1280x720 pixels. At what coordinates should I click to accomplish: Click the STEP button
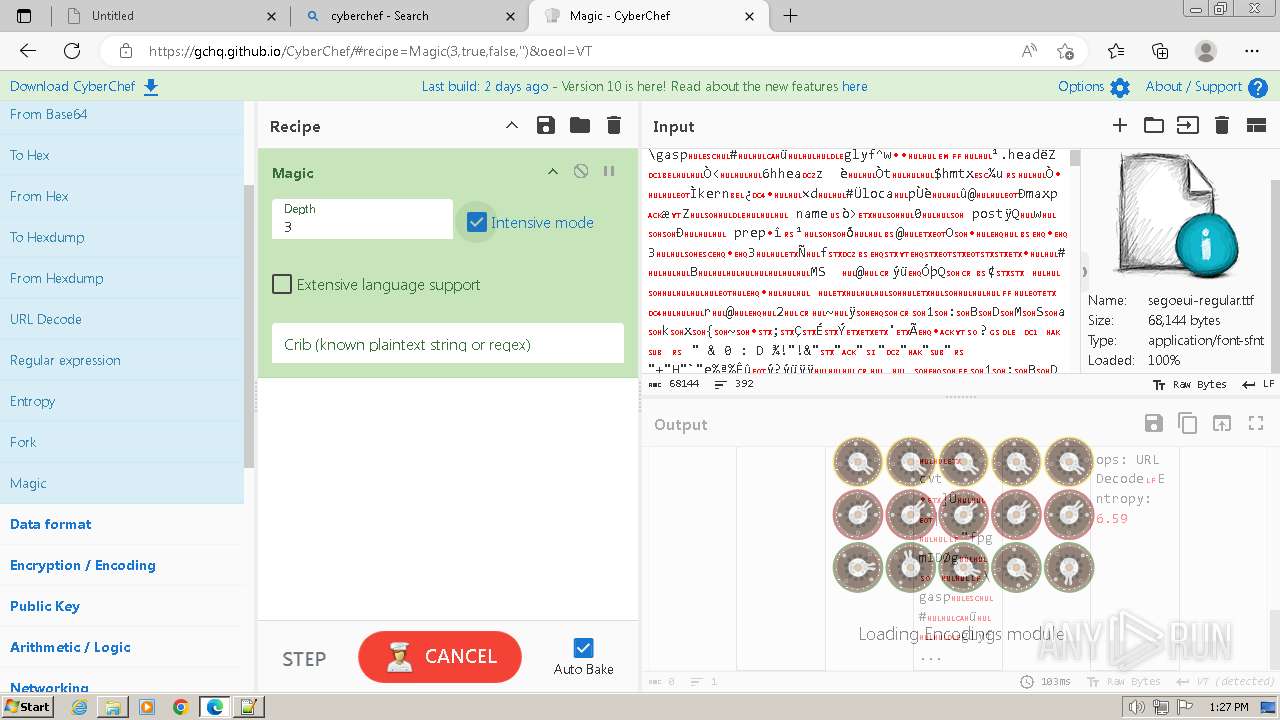pos(304,659)
